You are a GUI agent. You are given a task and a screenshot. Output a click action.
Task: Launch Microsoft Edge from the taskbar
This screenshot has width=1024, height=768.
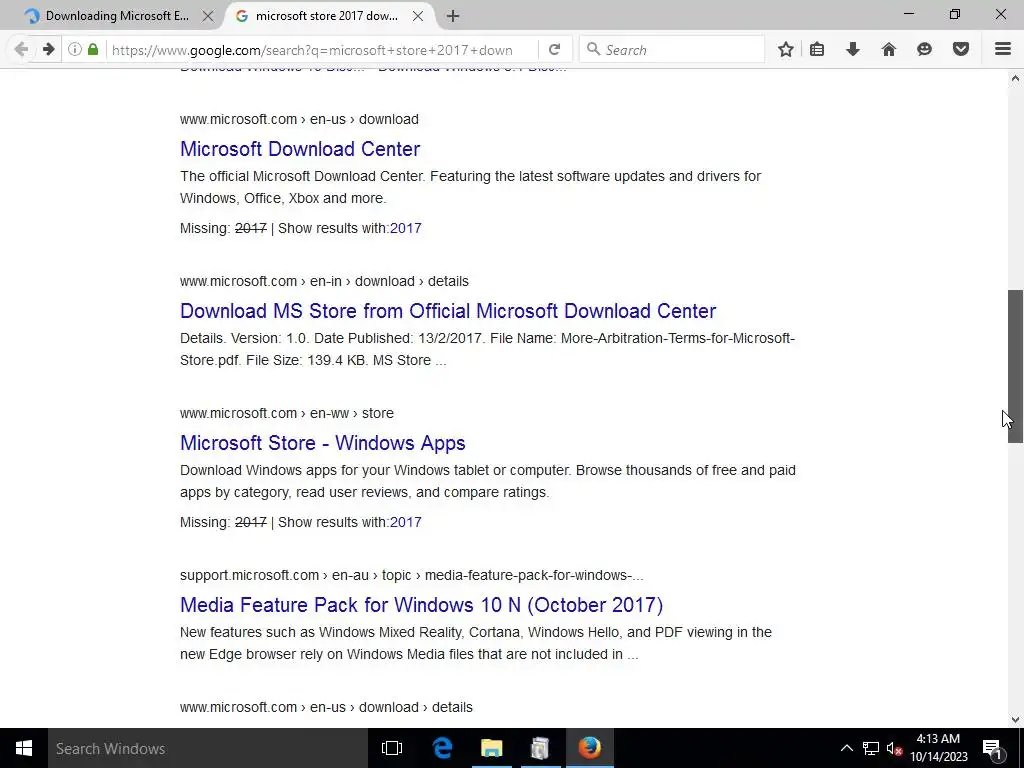point(442,748)
